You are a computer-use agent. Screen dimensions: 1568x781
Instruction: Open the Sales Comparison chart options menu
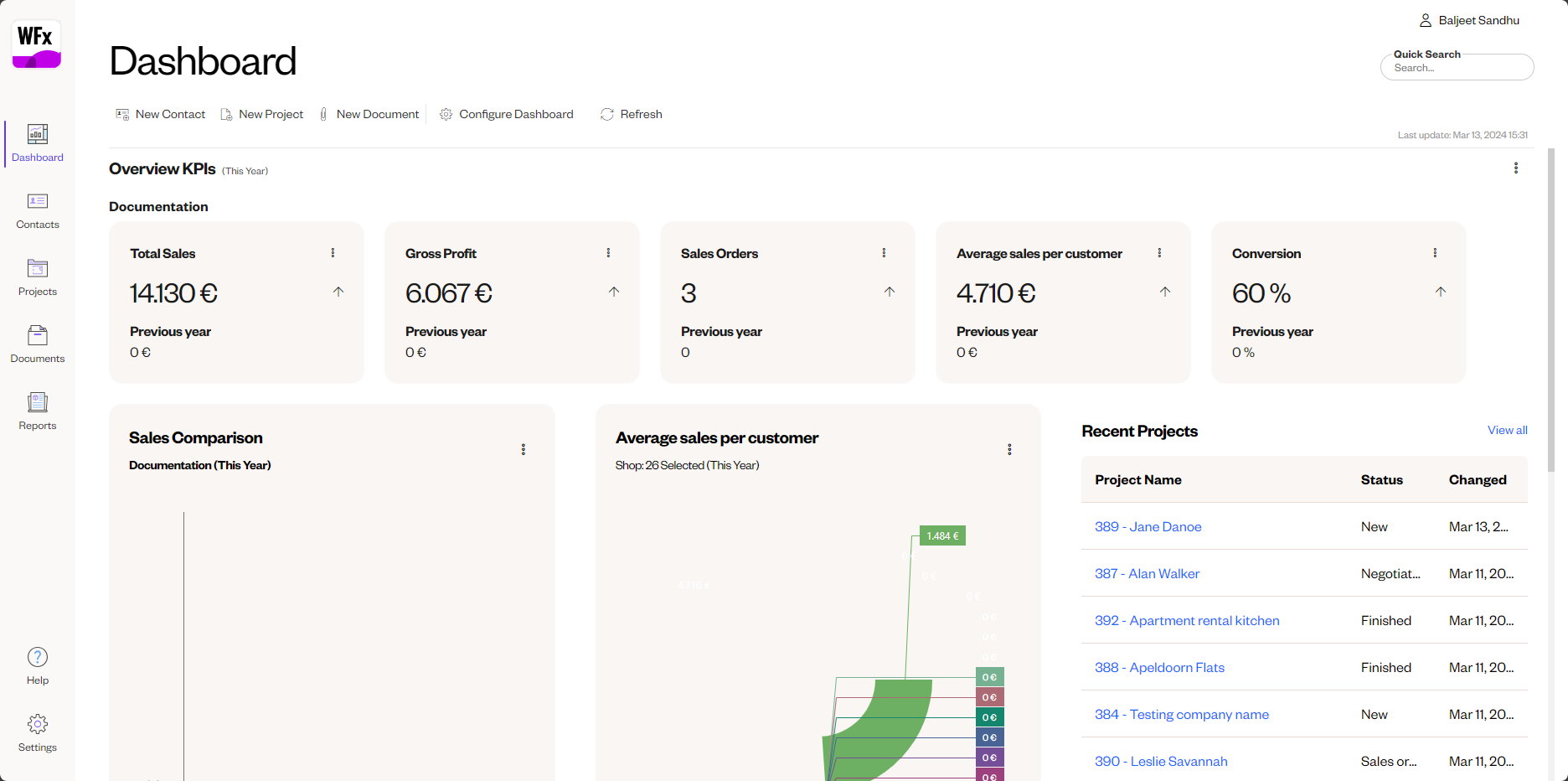pos(524,449)
